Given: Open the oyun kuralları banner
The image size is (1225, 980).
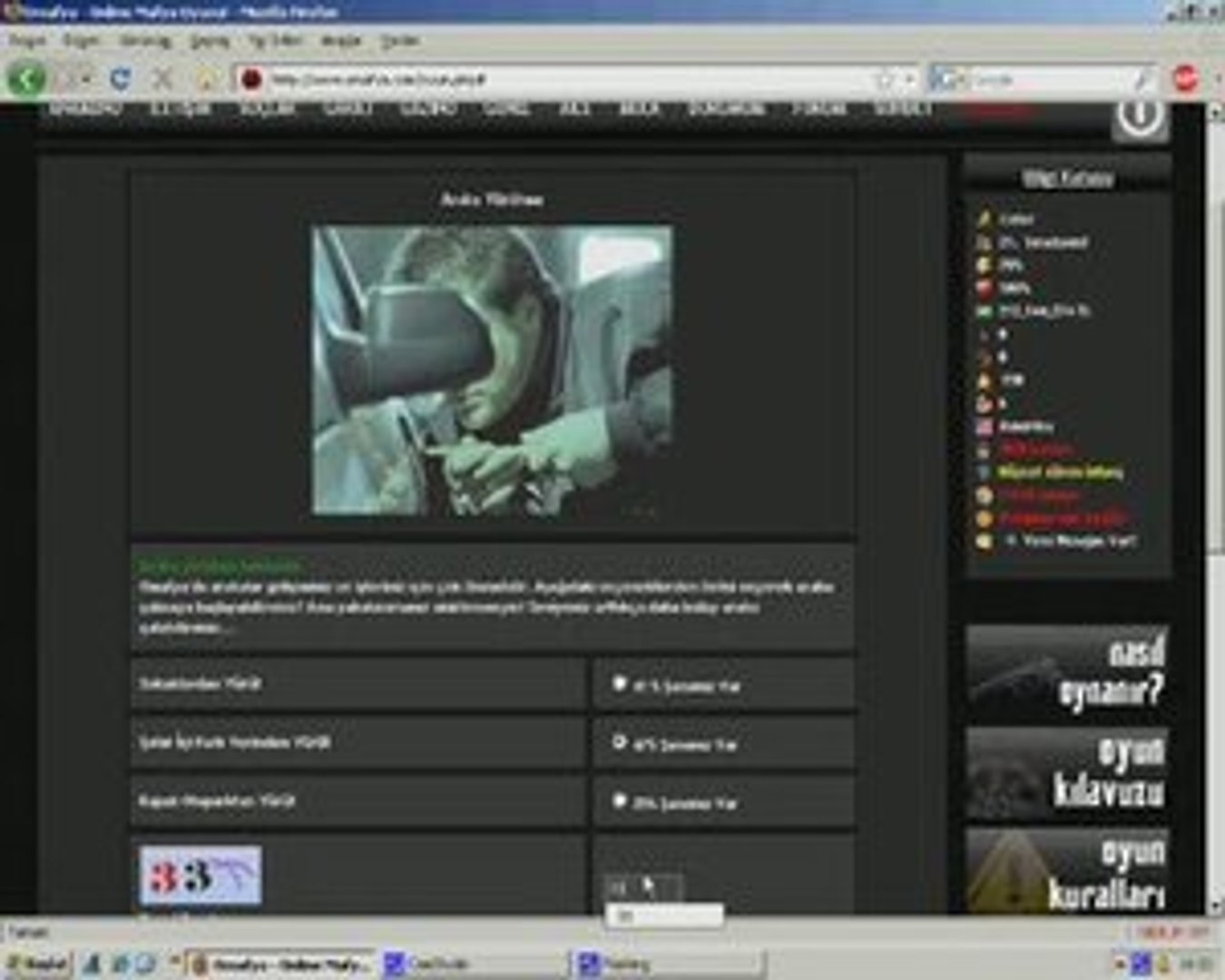Looking at the screenshot, I should pyautogui.click(x=1066, y=870).
